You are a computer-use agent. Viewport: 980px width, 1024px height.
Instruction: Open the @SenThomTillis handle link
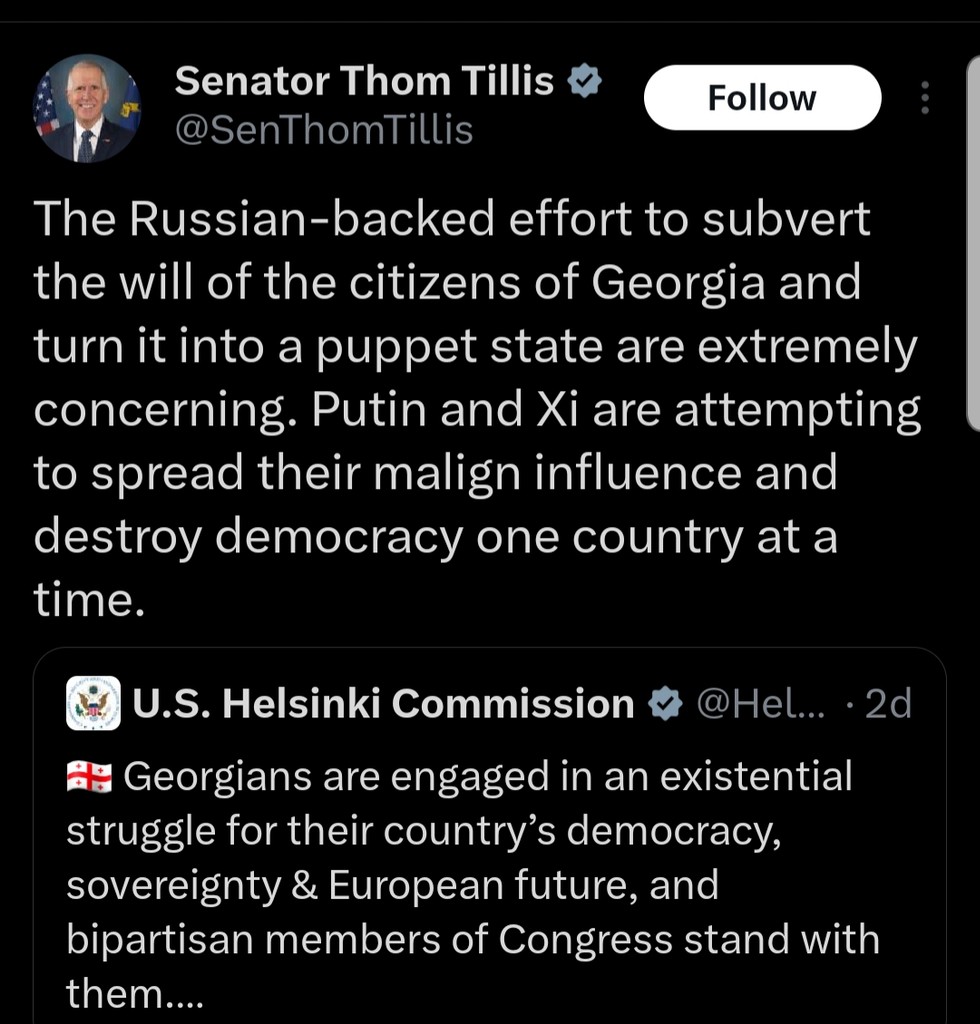[323, 130]
